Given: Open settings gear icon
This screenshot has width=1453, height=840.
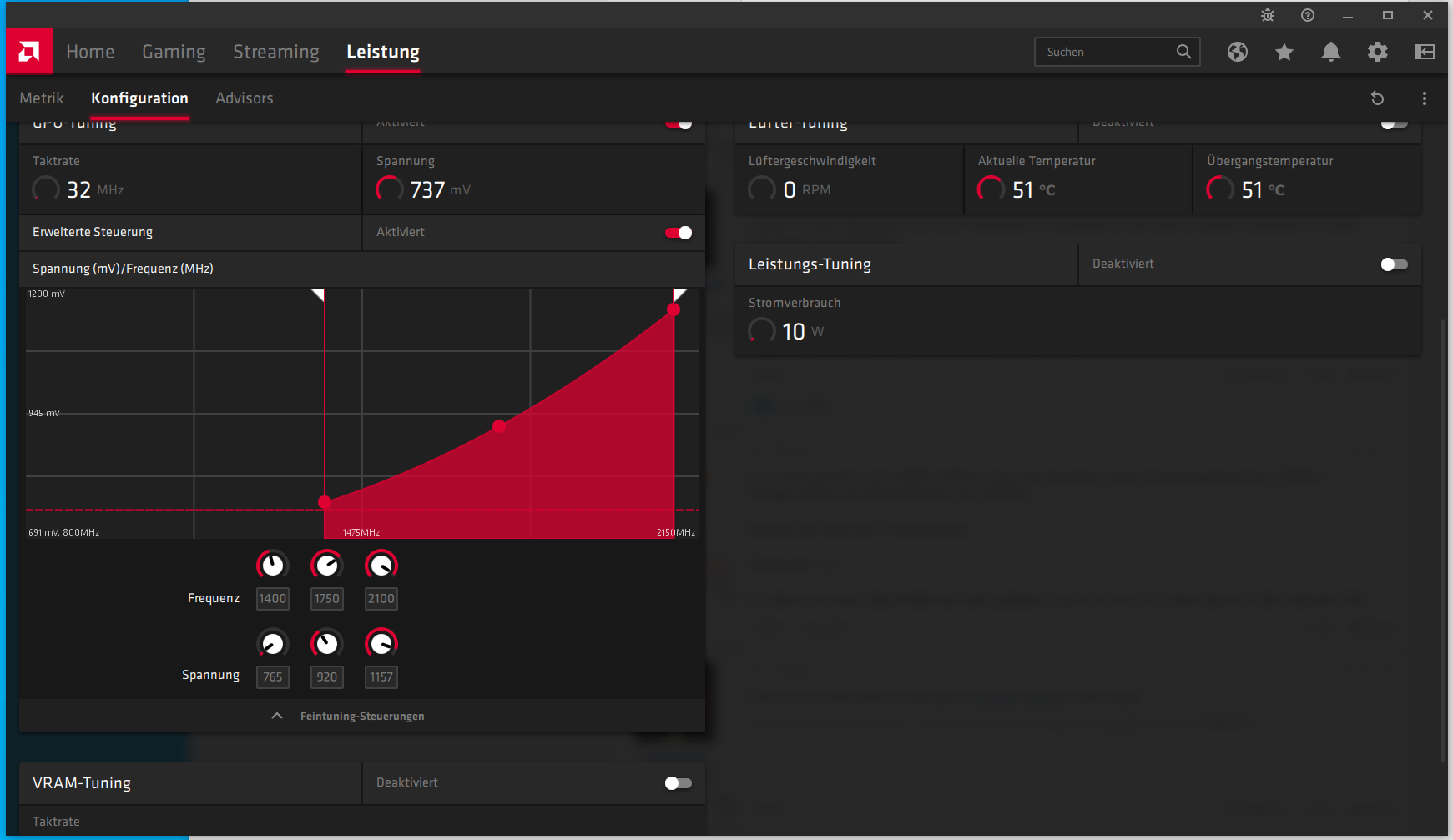Looking at the screenshot, I should click(1378, 52).
